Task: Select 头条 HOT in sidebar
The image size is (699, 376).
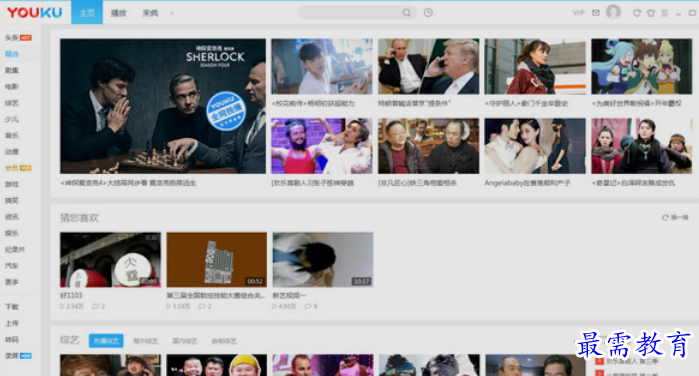Action: (18, 38)
